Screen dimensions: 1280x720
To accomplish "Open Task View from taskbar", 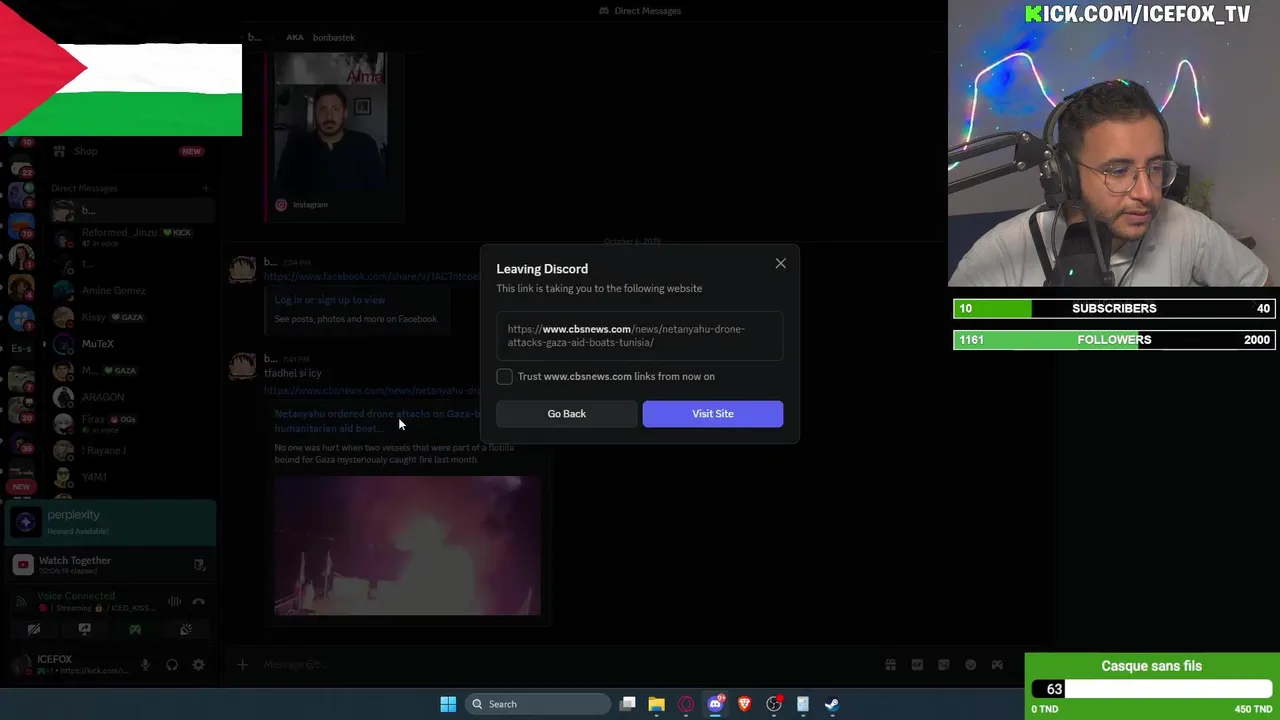I will click(627, 704).
